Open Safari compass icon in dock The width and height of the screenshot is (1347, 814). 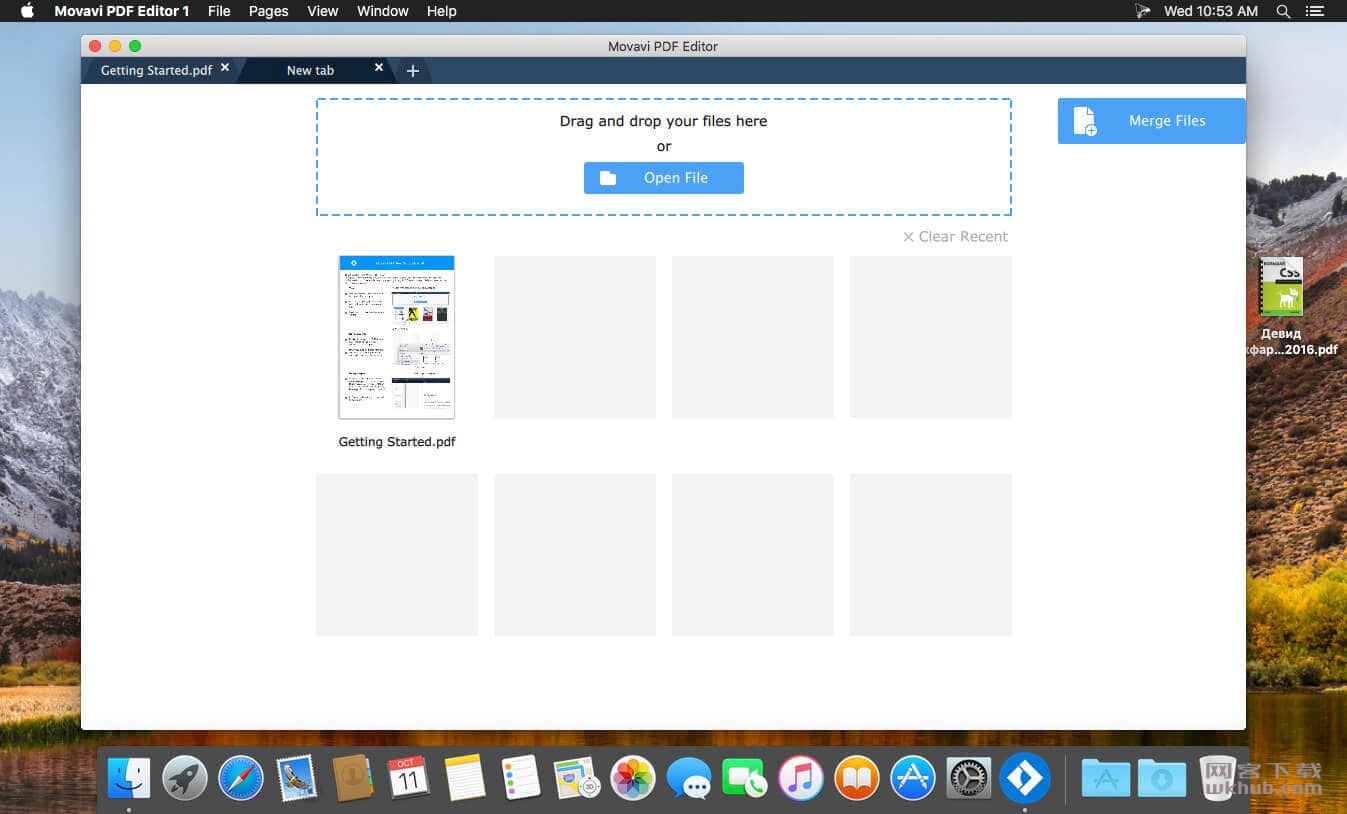point(241,777)
